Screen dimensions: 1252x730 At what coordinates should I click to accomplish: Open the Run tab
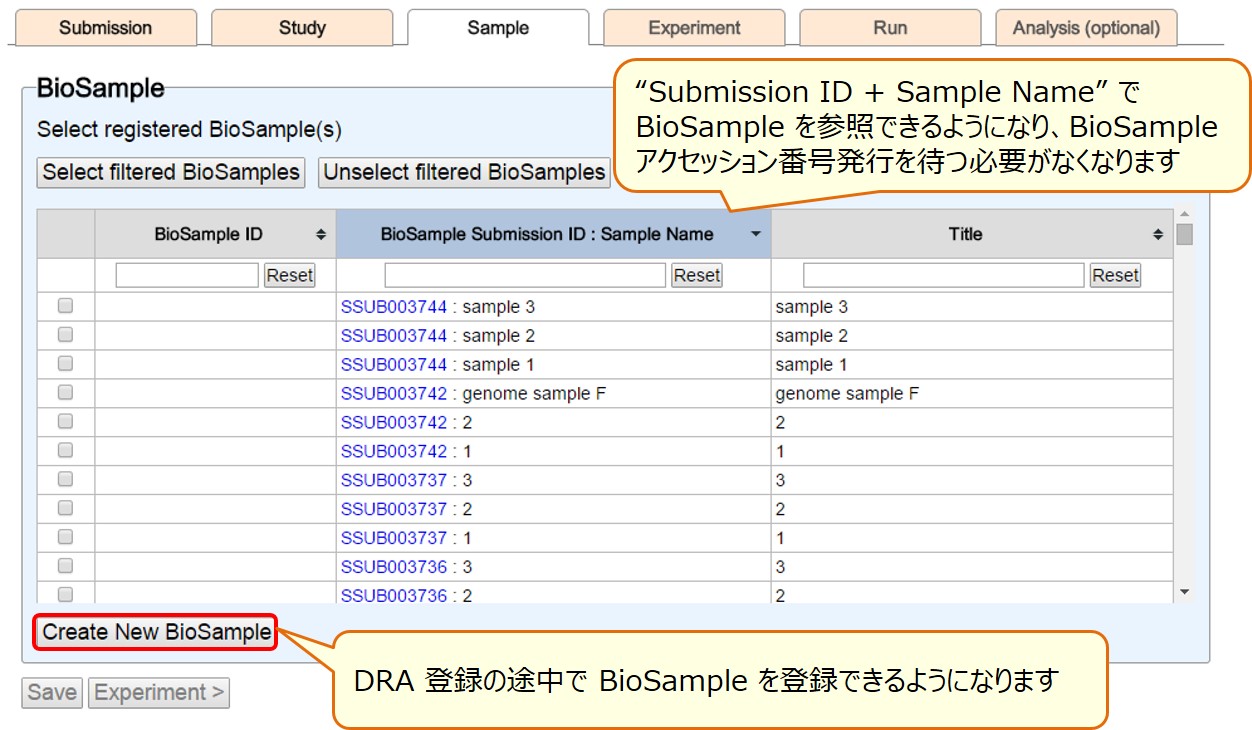click(x=890, y=28)
